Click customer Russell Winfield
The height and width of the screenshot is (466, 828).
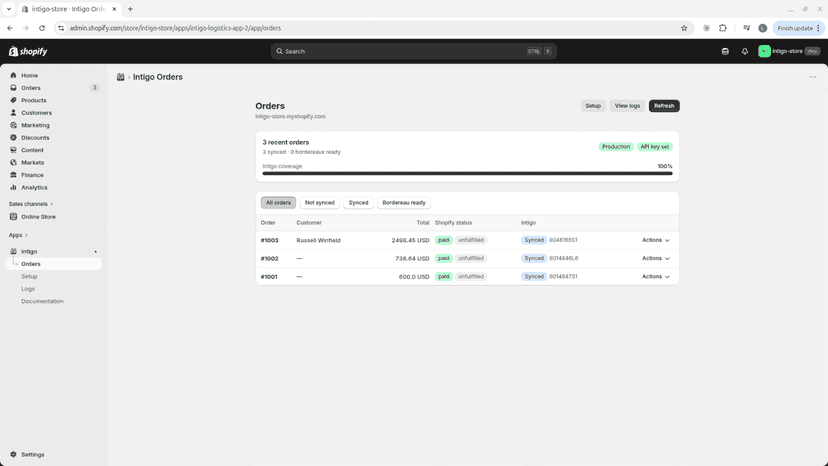click(318, 240)
